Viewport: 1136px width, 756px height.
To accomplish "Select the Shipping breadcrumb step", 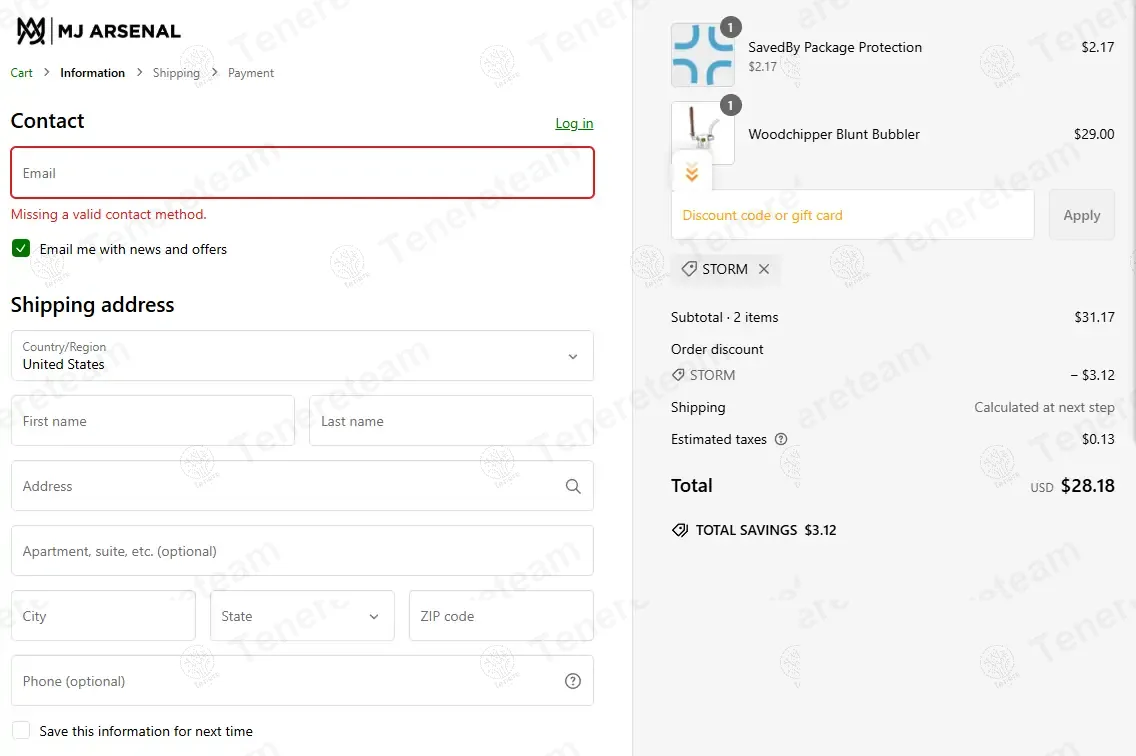I will (176, 72).
